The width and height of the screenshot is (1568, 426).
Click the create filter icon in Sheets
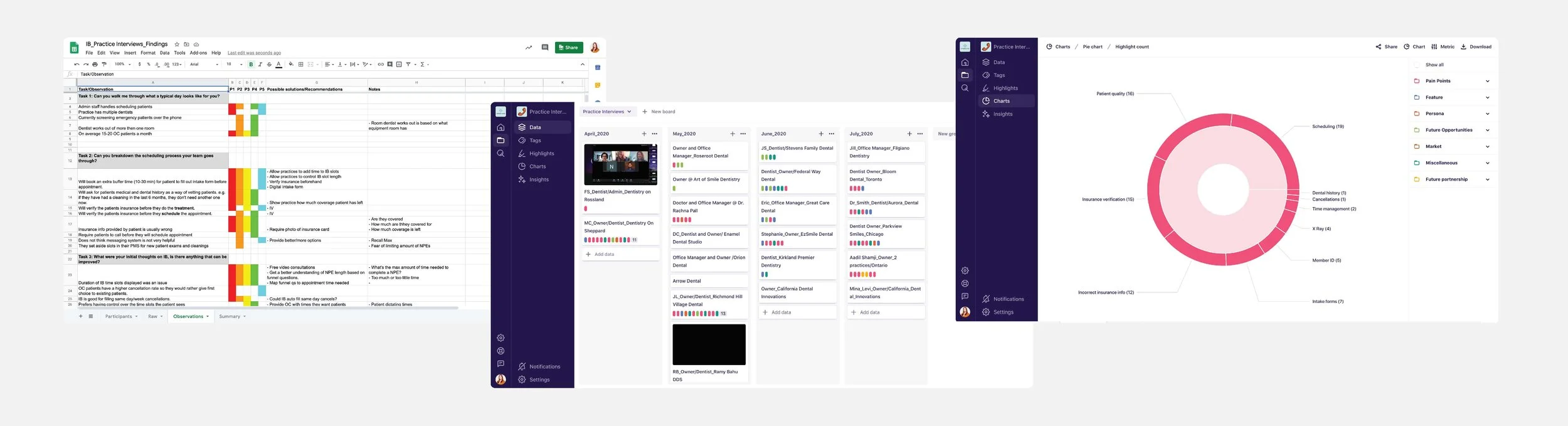coord(409,64)
